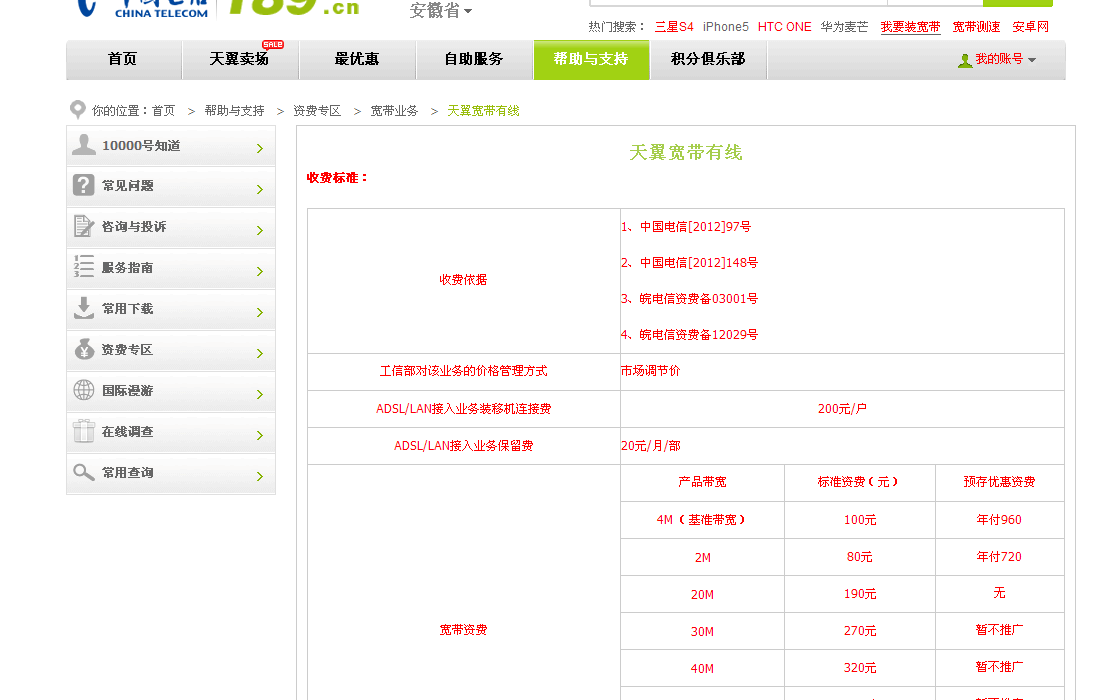Click the 服务指南 numbered list icon
1106x700 pixels.
tap(84, 267)
